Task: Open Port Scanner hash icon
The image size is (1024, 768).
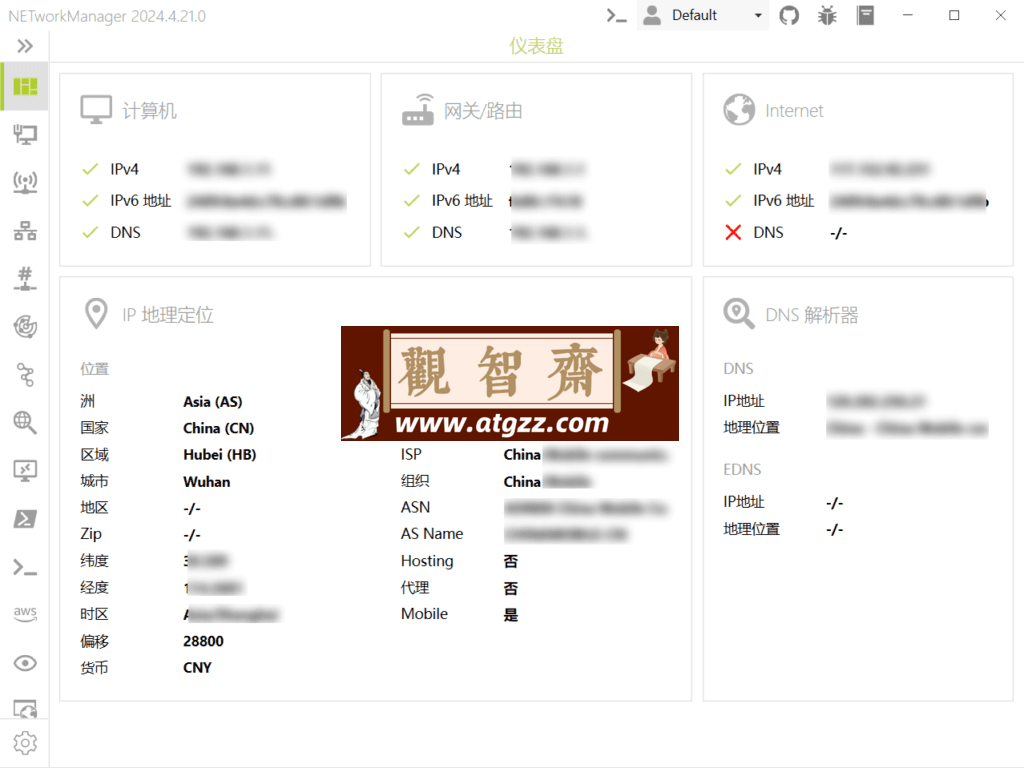Action: coord(25,278)
